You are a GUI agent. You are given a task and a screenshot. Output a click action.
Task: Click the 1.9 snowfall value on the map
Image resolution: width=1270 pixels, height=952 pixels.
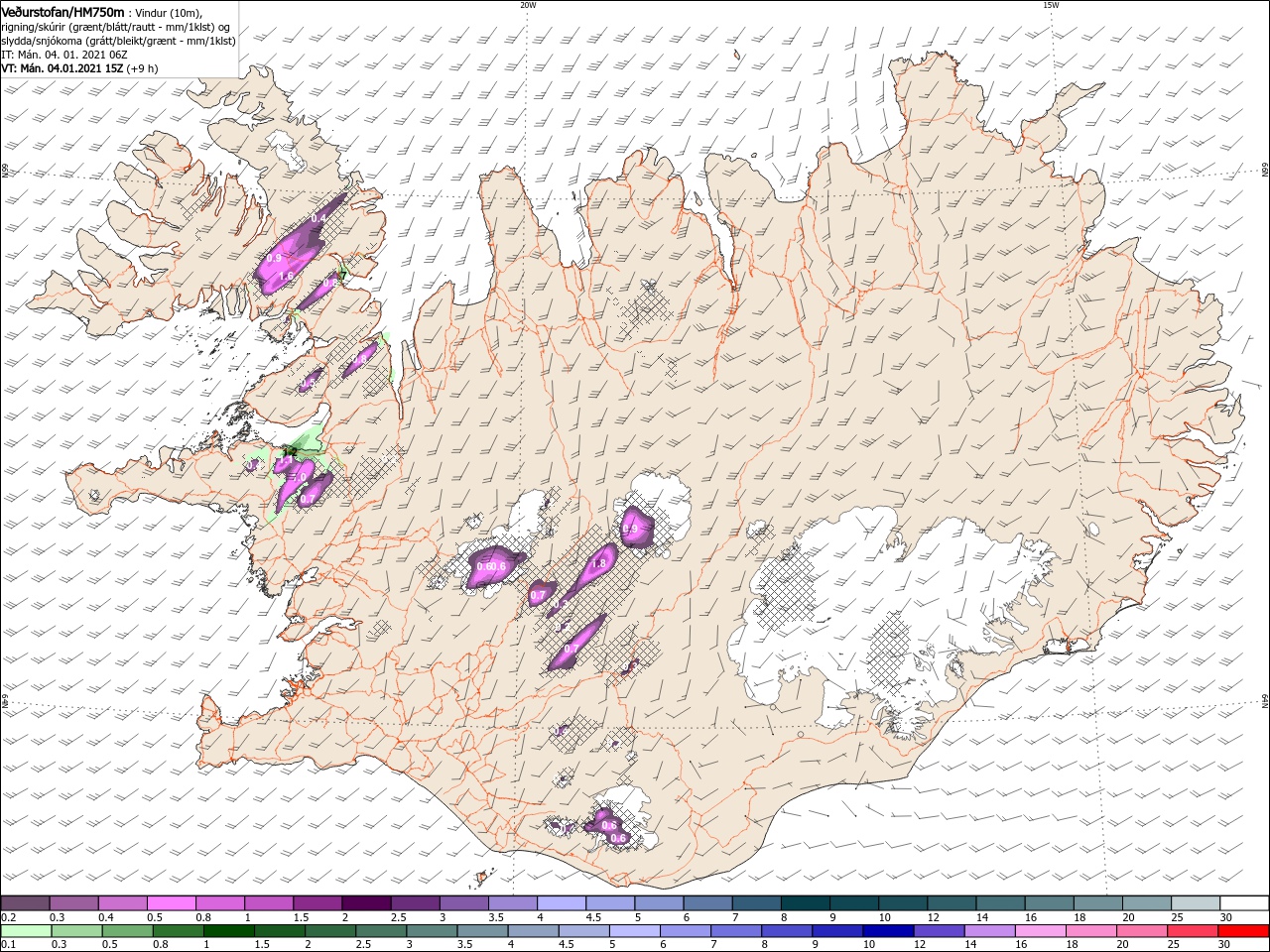pyautogui.click(x=630, y=530)
